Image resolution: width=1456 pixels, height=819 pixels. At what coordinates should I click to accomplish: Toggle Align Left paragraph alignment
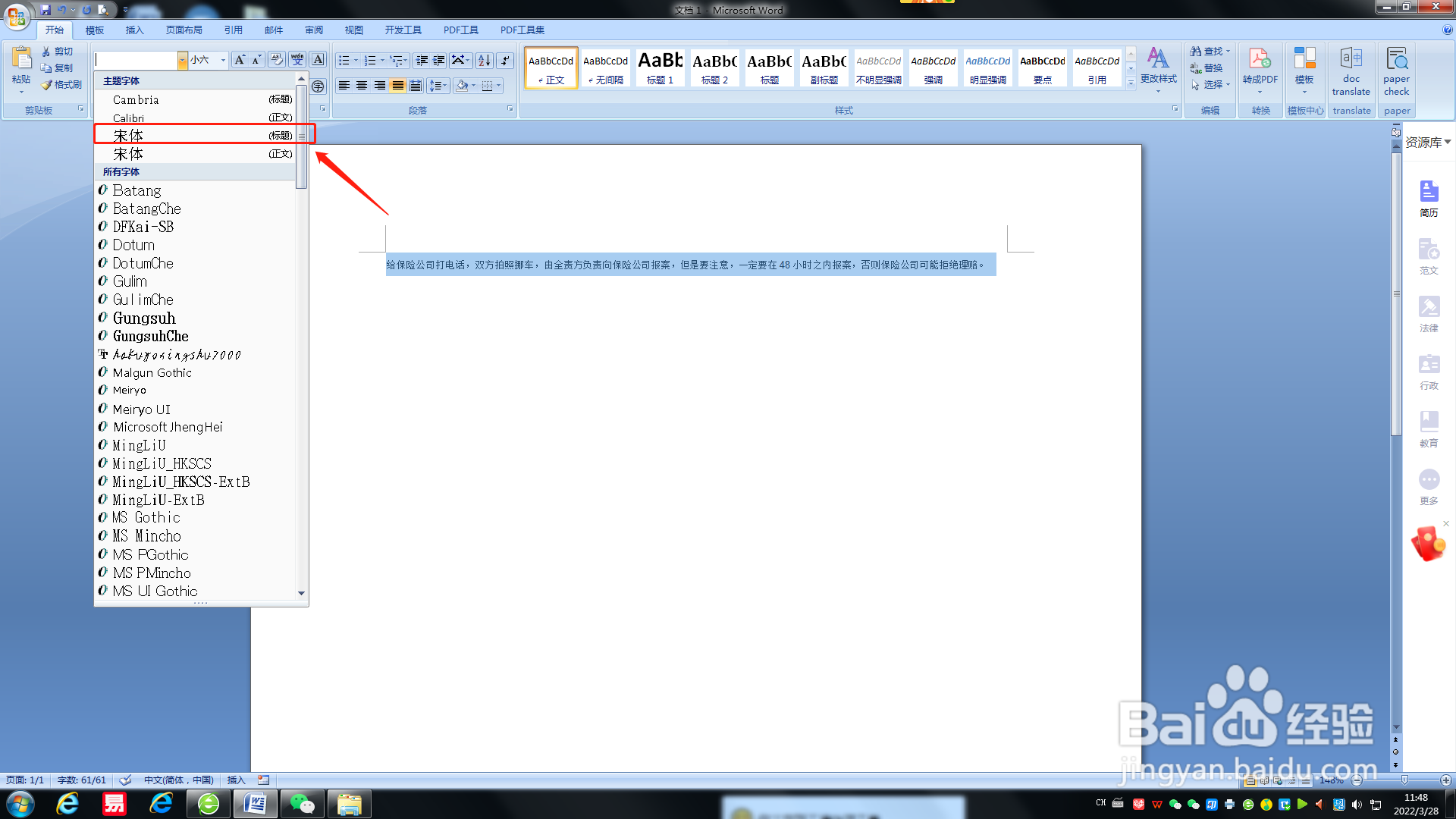pyautogui.click(x=344, y=86)
